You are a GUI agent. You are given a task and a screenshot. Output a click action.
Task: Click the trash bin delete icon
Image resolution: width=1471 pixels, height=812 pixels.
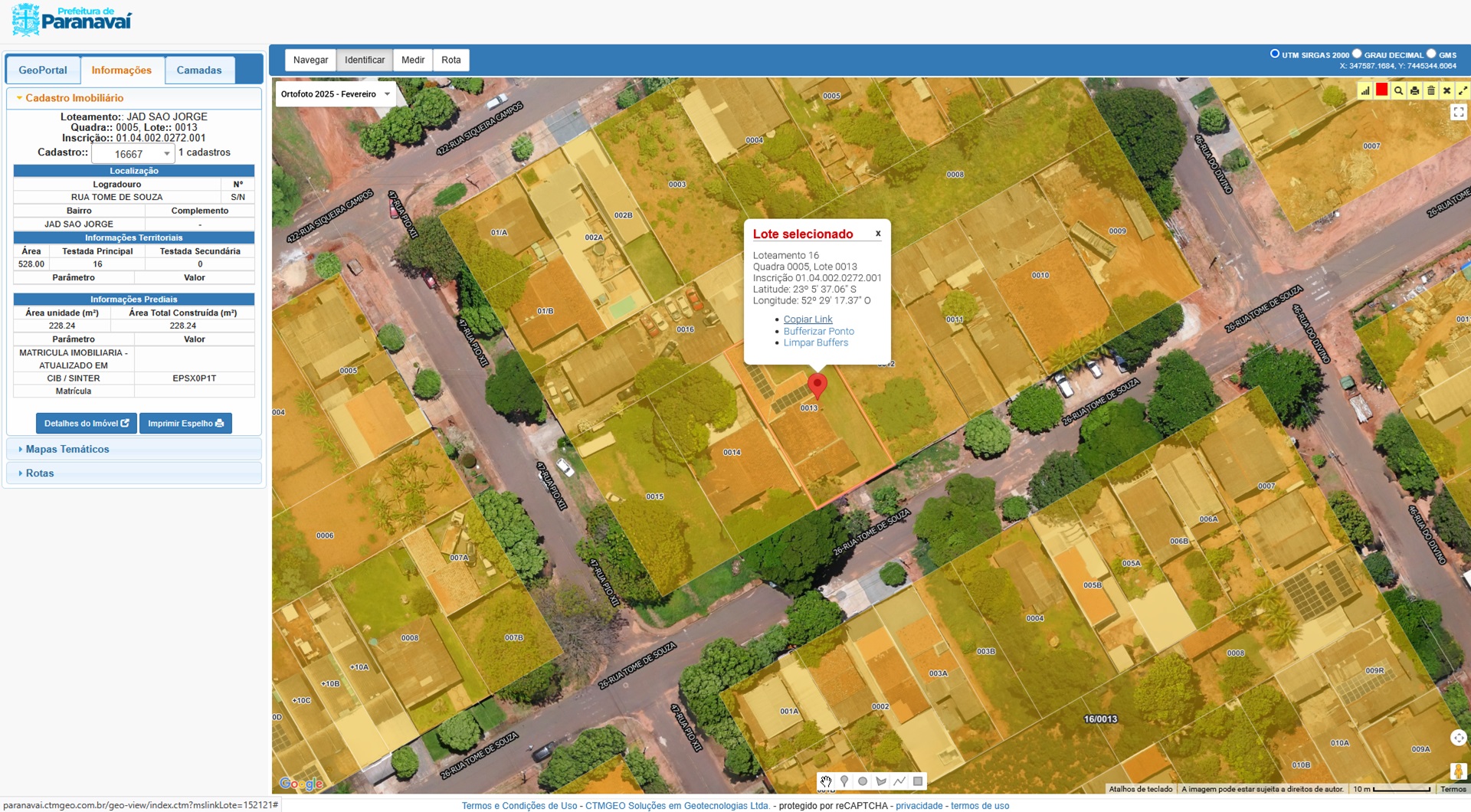tap(1430, 90)
